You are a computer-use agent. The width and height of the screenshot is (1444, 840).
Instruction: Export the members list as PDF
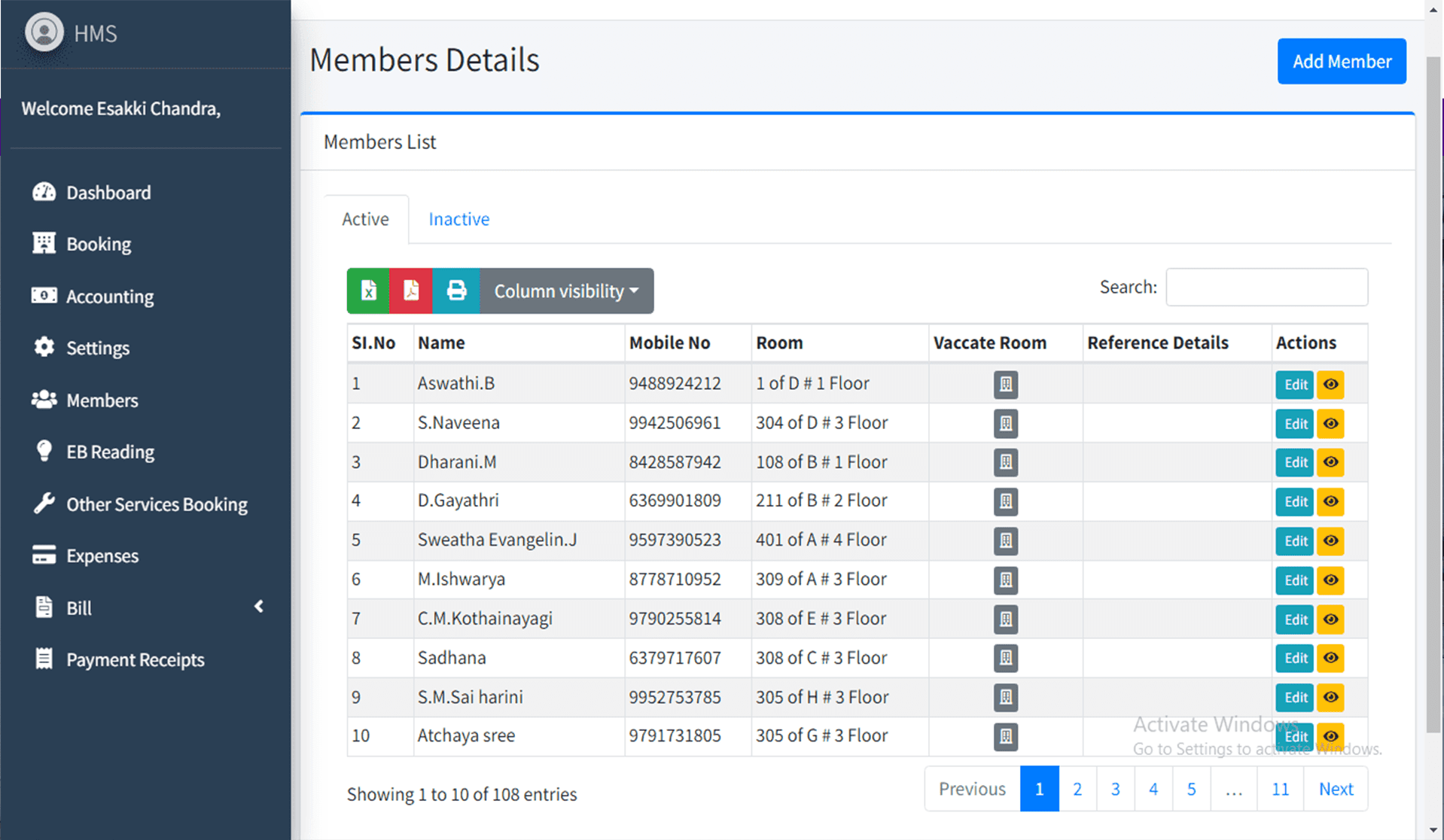click(411, 291)
